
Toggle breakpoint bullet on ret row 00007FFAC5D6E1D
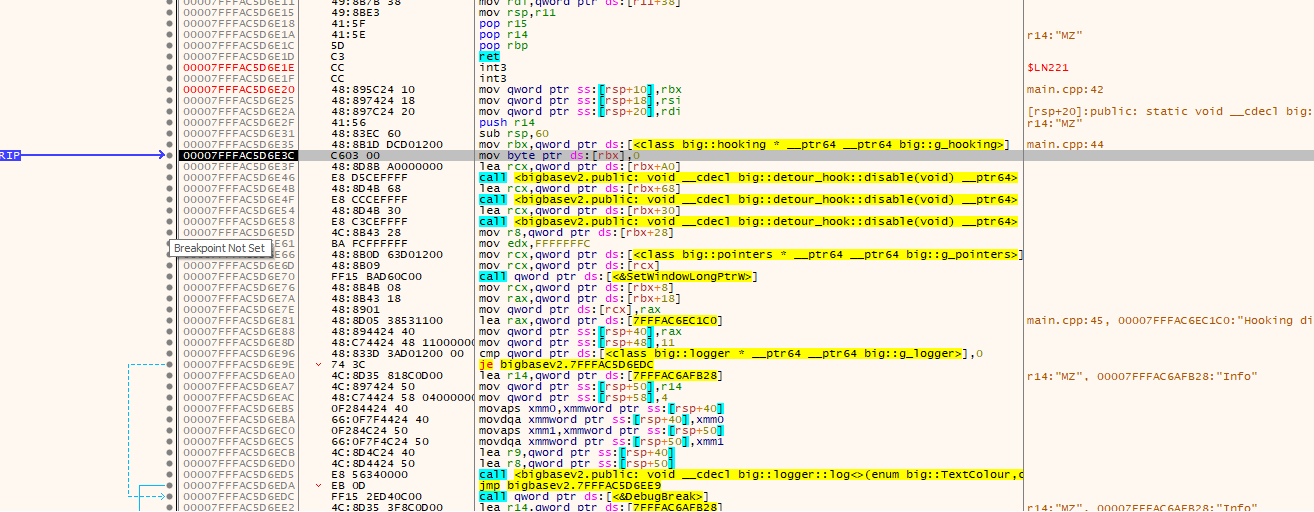coord(170,57)
